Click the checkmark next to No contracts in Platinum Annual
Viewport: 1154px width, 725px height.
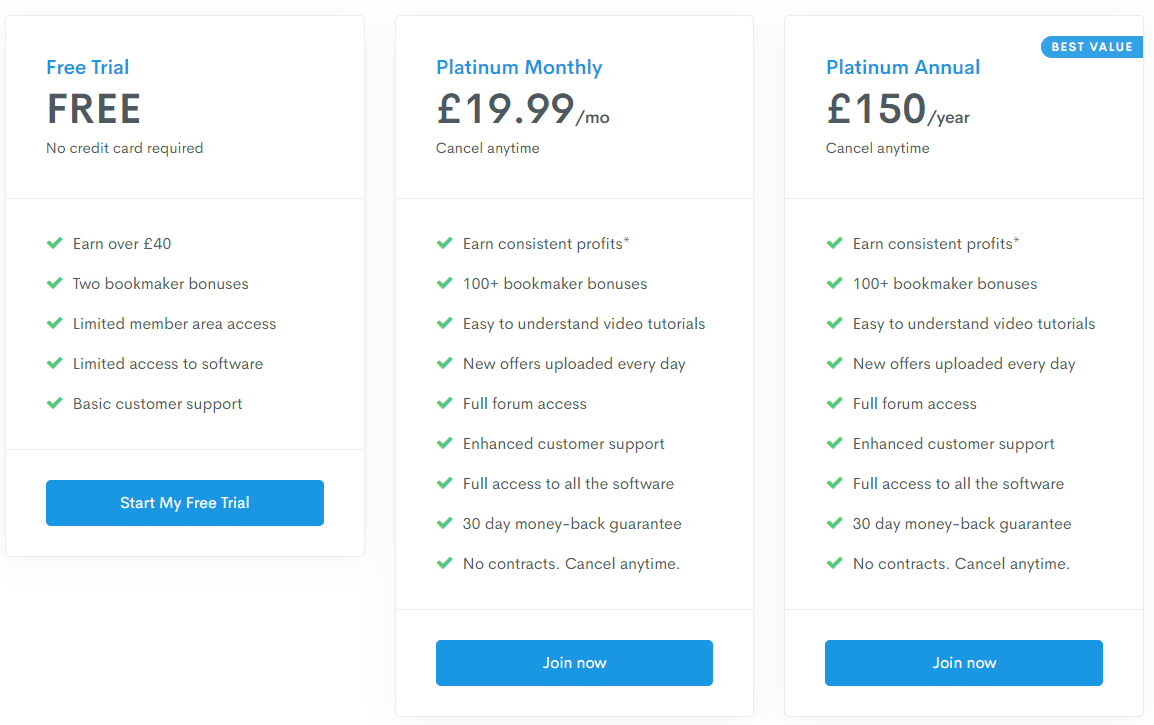coord(834,563)
